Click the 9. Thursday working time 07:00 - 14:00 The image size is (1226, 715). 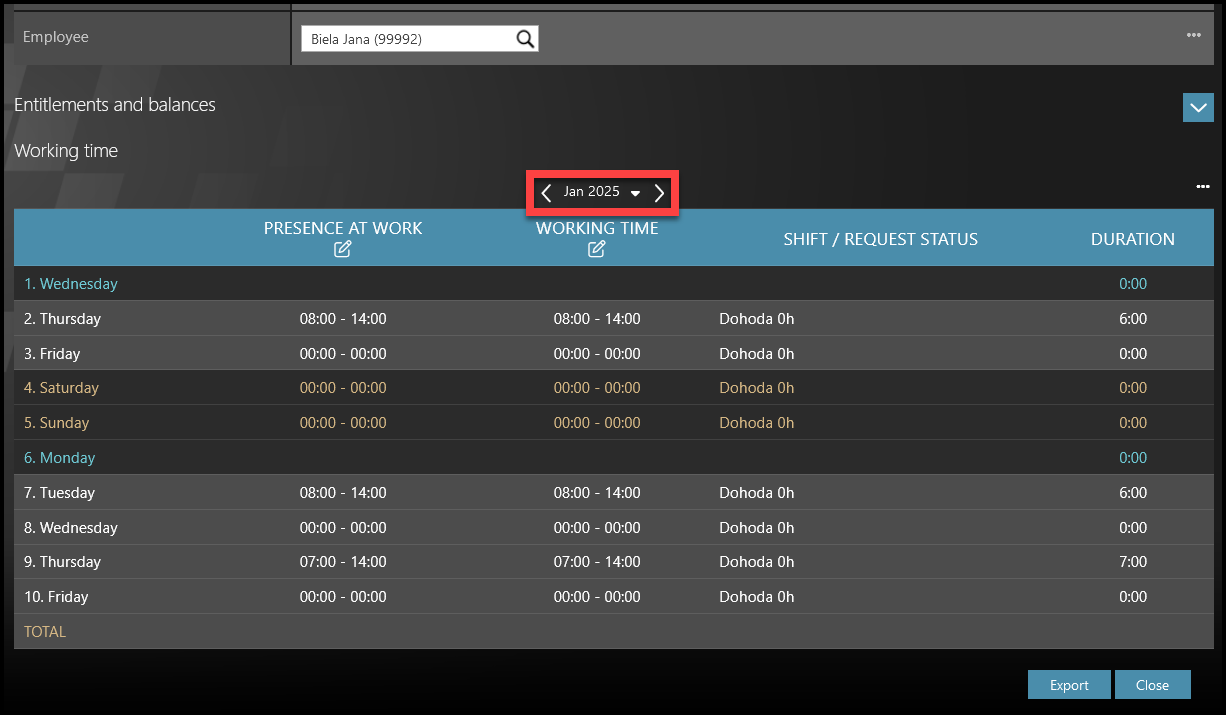[597, 562]
